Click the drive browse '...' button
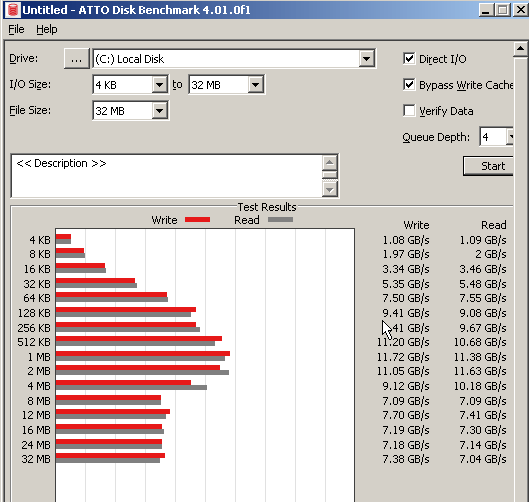Viewport: 529px width, 502px height. (x=77, y=59)
